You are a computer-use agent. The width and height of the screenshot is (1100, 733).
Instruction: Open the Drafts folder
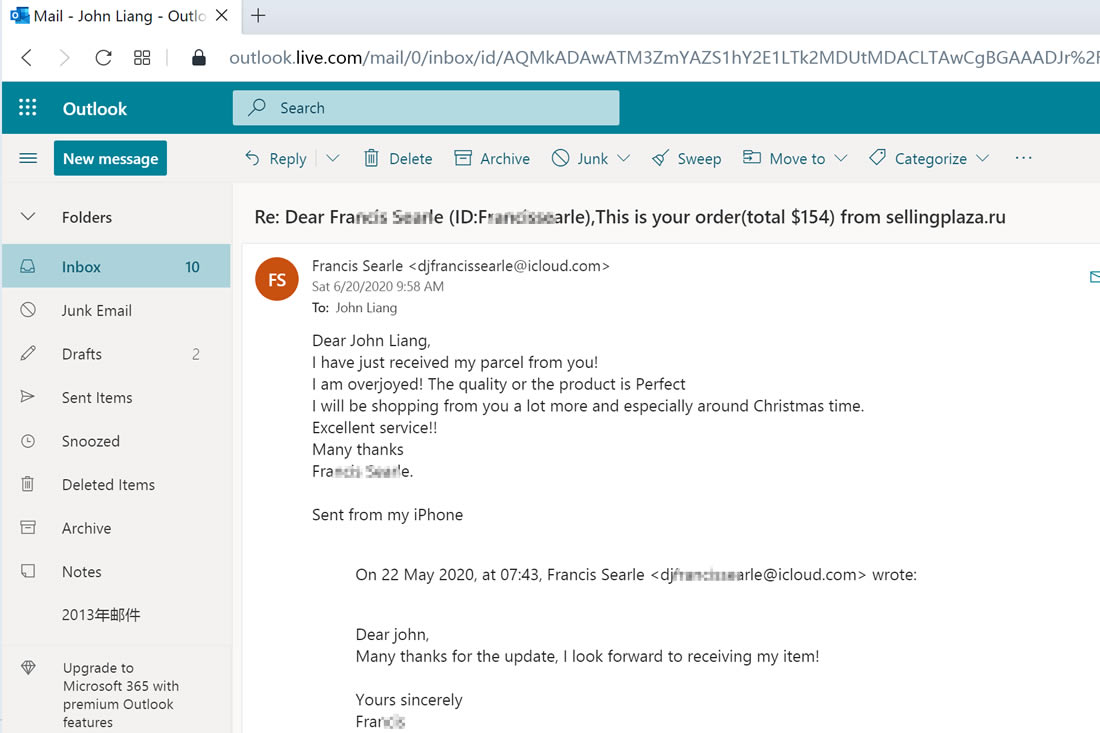pyautogui.click(x=116, y=354)
